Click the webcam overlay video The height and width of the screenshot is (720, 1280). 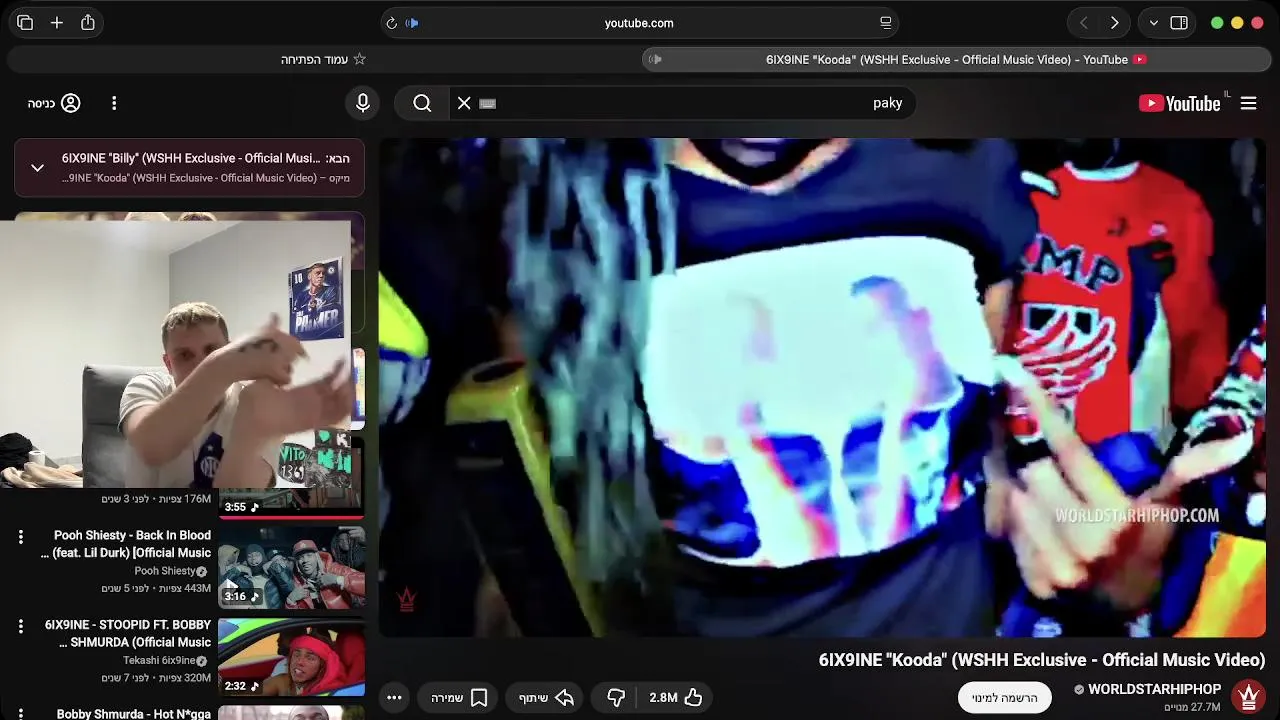176,354
